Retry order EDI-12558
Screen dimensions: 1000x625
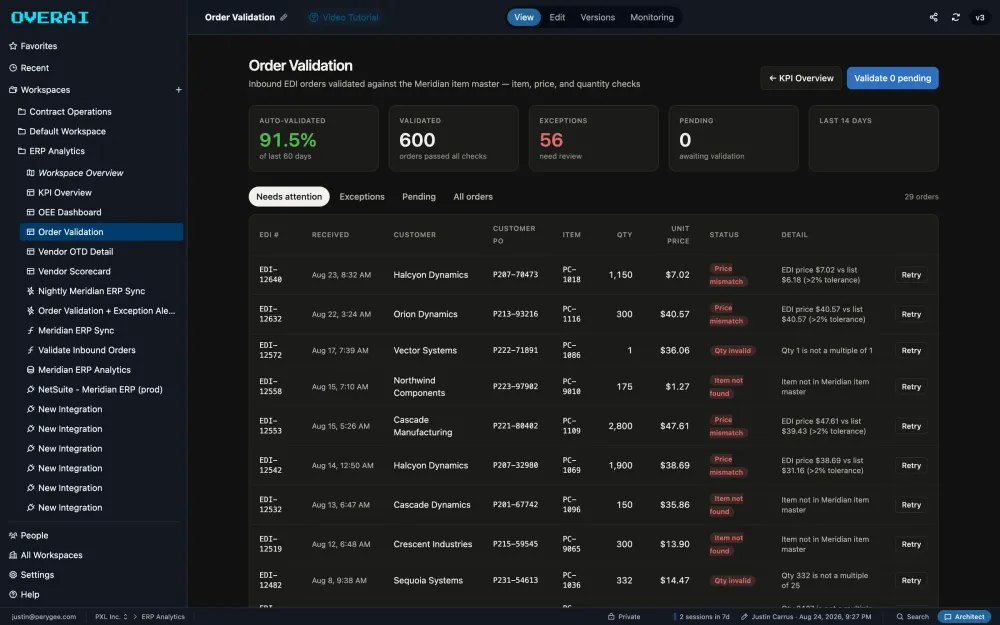point(911,387)
